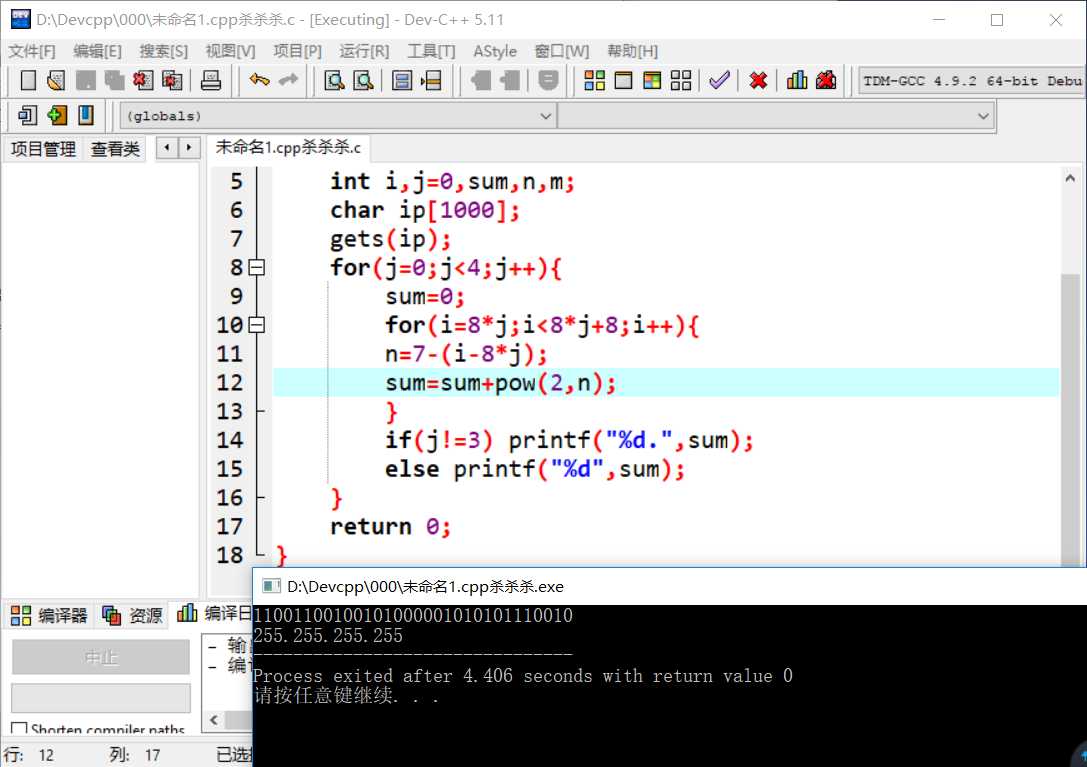Screen dimensions: 1087x767
Task: Undo the last edit
Action: (x=259, y=80)
